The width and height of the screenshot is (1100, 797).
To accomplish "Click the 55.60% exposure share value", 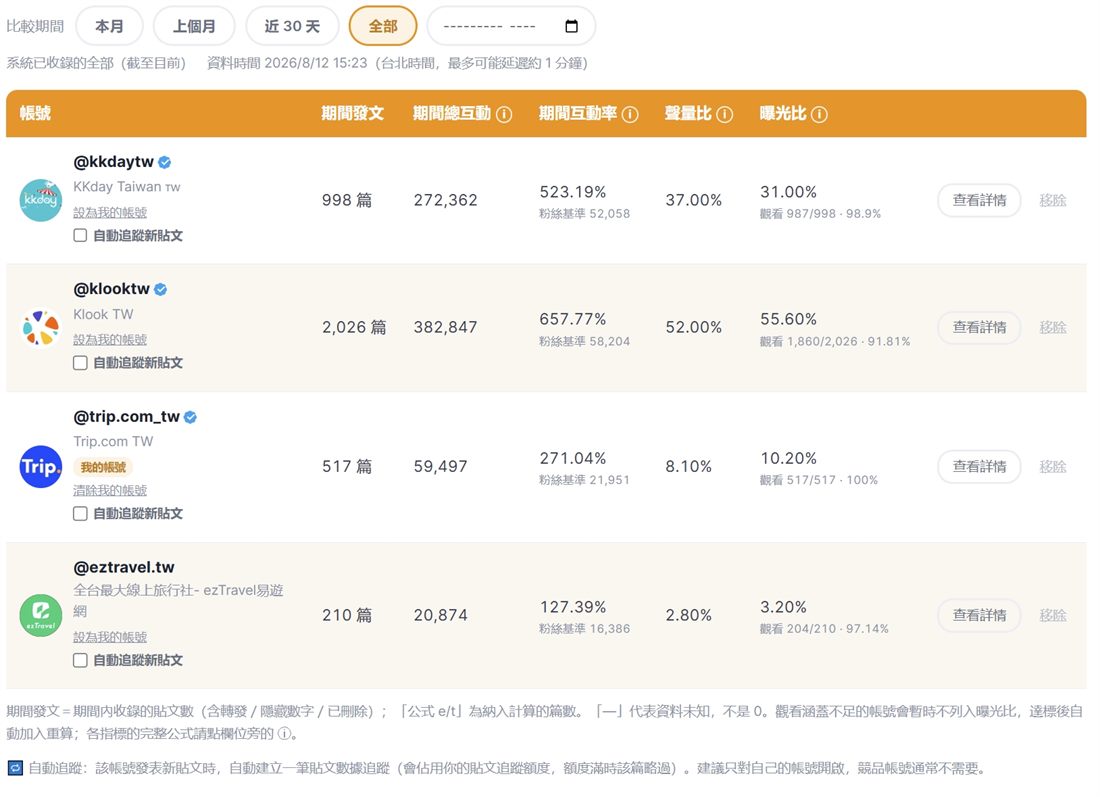I will (789, 319).
